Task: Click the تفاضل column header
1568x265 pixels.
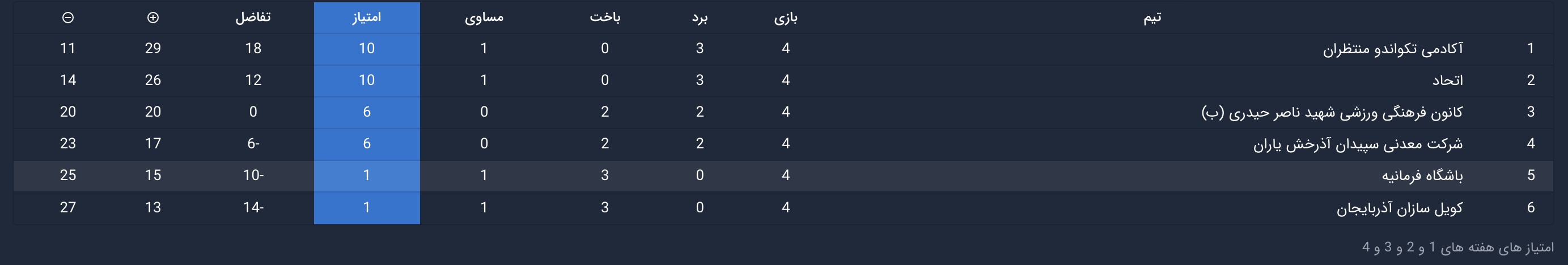Action: (253, 18)
